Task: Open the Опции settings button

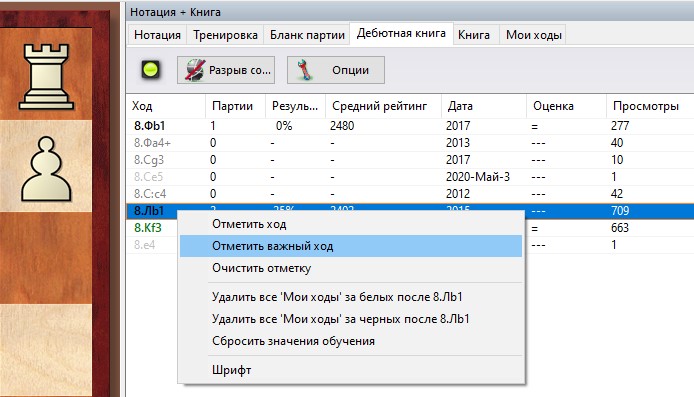Action: [335, 70]
